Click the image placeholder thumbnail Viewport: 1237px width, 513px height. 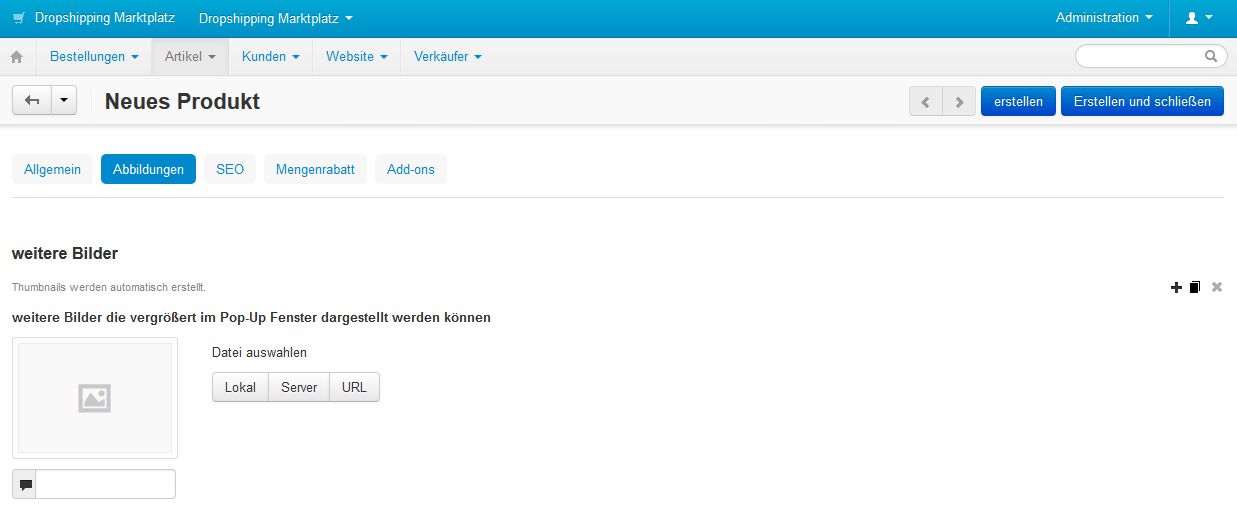click(95, 398)
